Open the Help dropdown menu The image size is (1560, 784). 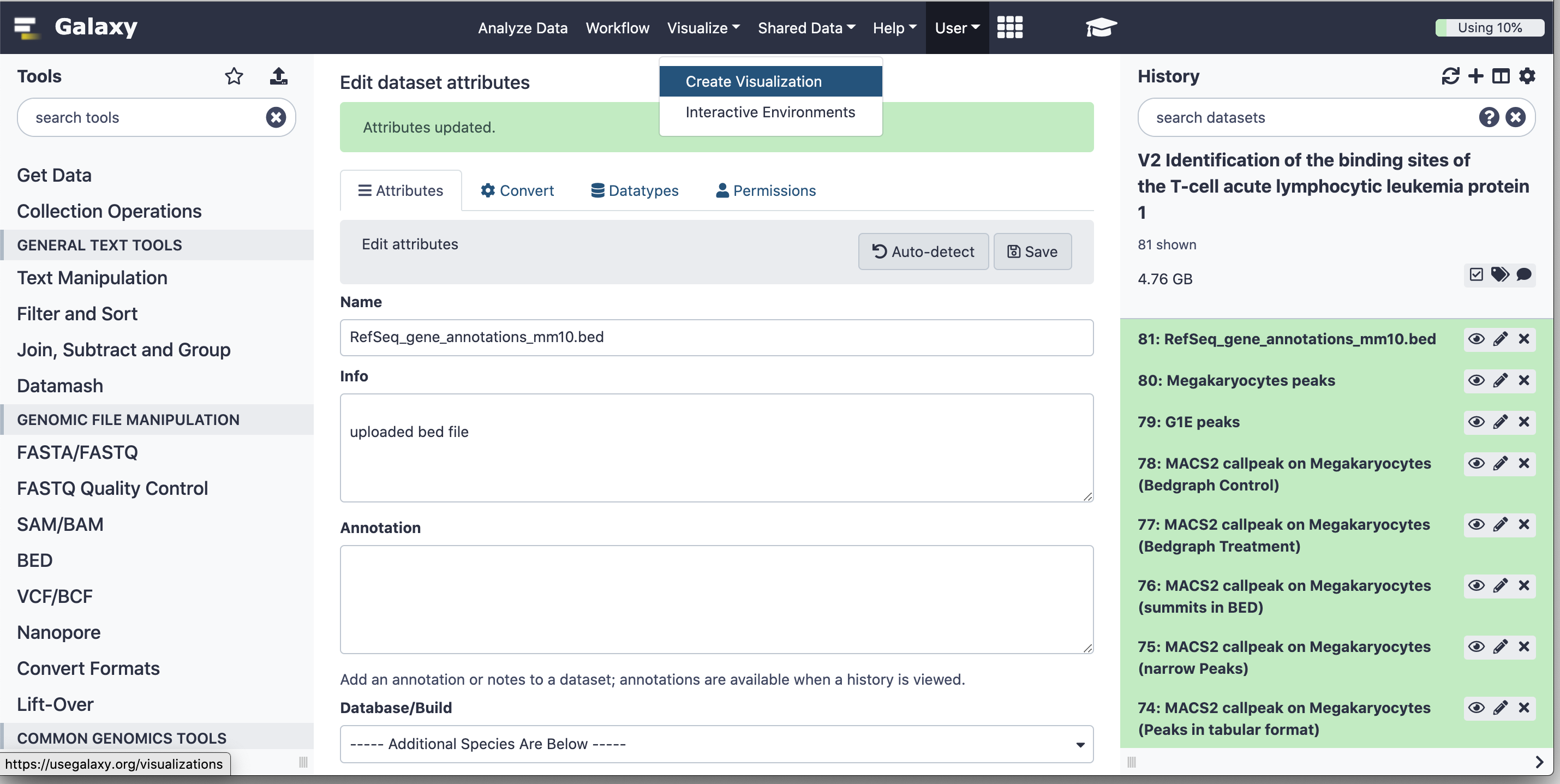coord(894,28)
